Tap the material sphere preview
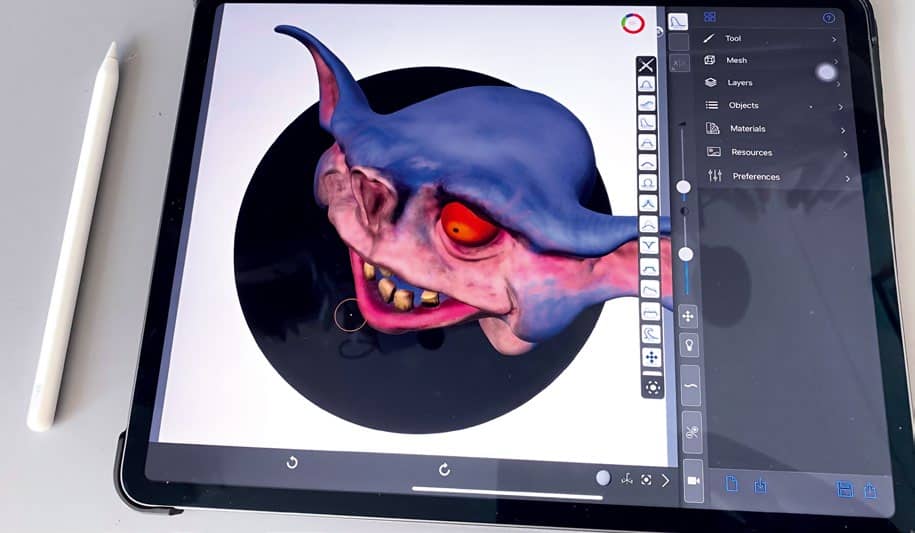 pos(603,478)
